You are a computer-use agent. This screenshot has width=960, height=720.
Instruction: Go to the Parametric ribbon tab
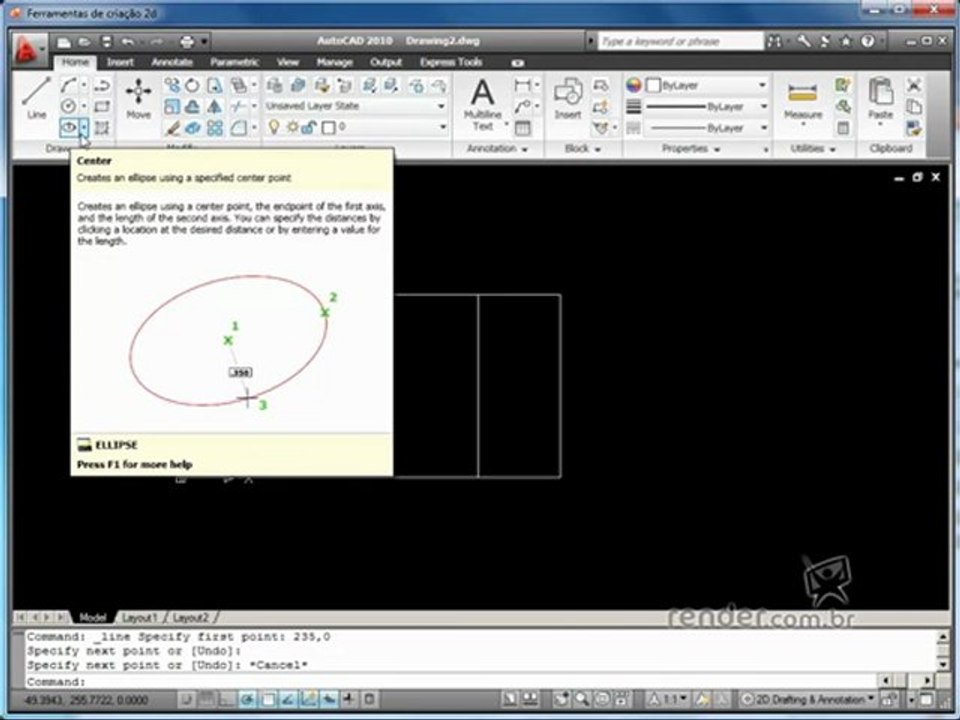click(234, 62)
